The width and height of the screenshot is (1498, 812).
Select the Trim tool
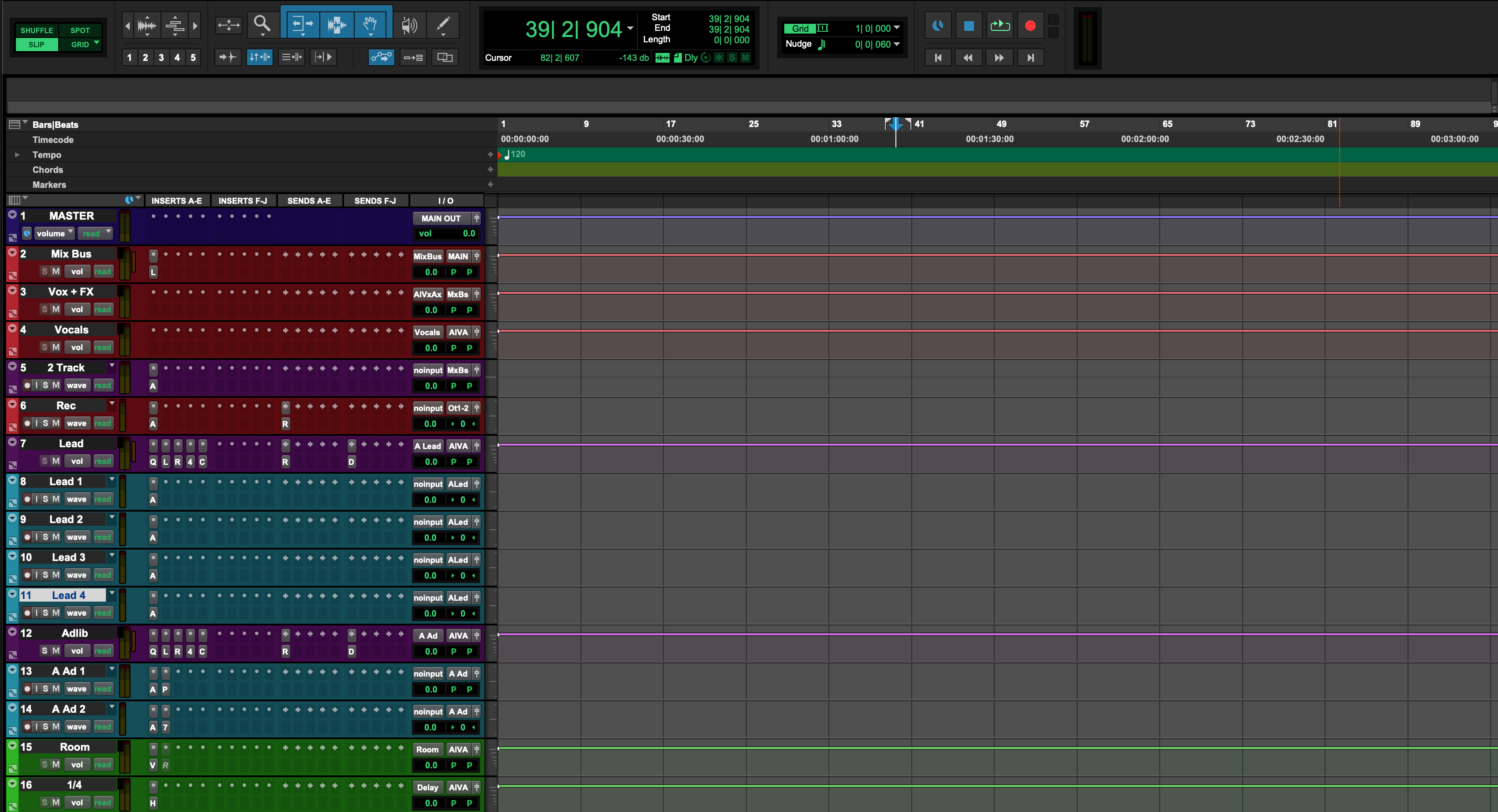click(302, 24)
